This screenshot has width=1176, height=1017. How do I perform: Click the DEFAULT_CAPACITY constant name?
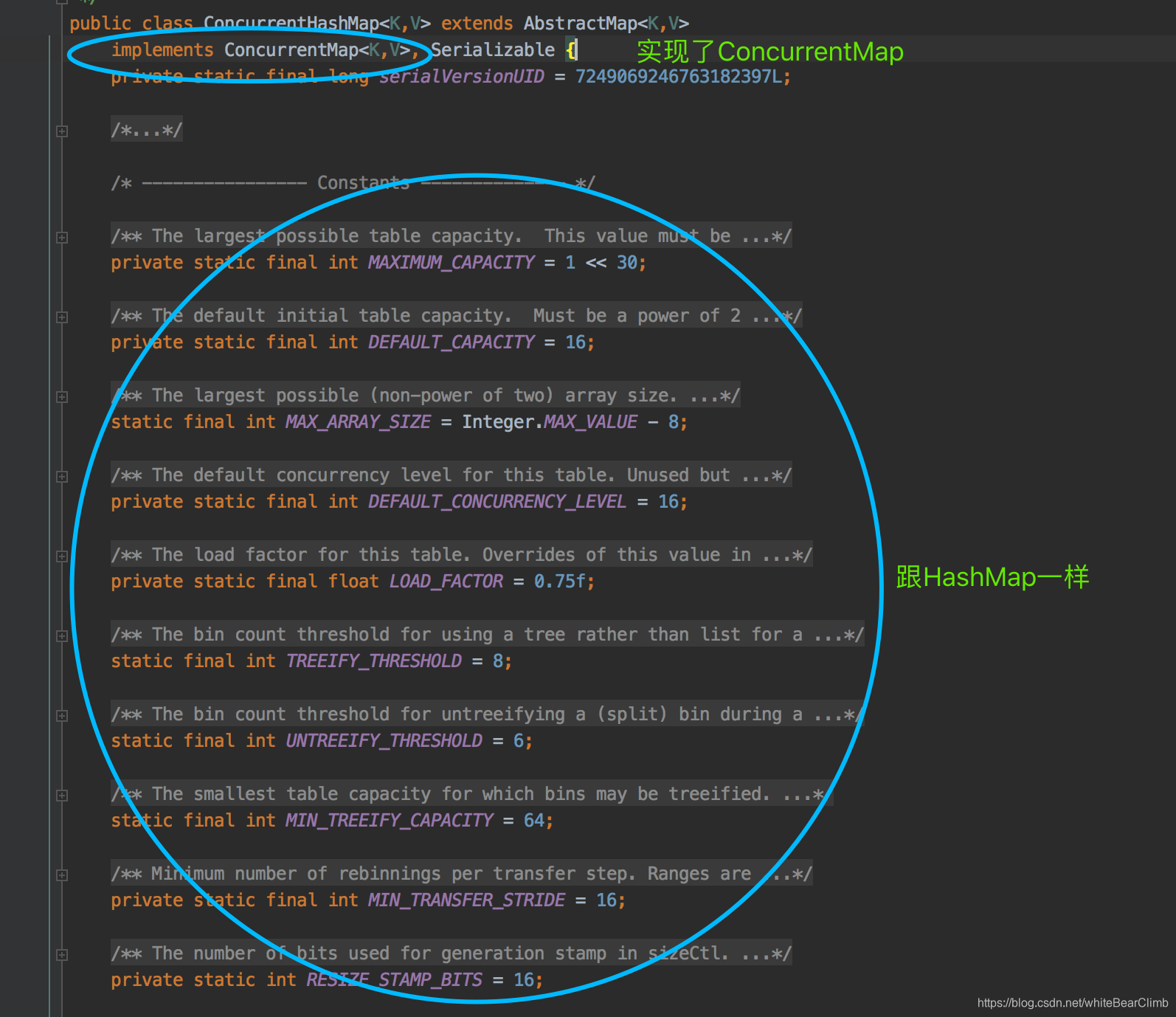pos(452,342)
